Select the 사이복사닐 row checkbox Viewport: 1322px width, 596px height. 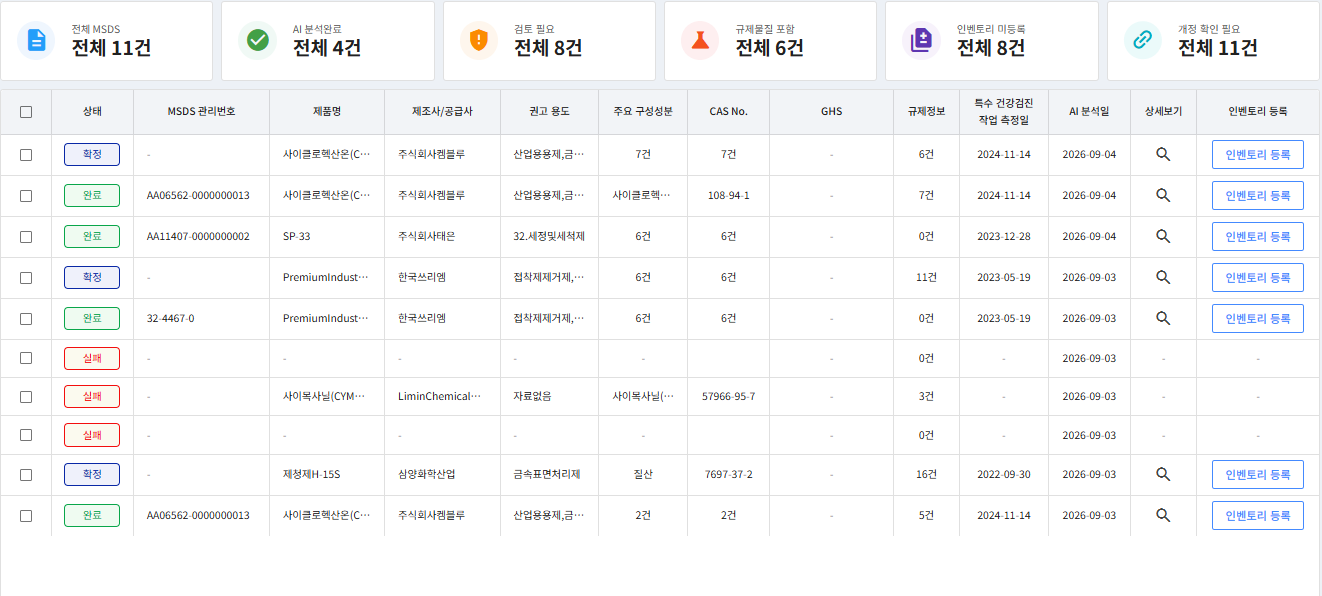26,397
